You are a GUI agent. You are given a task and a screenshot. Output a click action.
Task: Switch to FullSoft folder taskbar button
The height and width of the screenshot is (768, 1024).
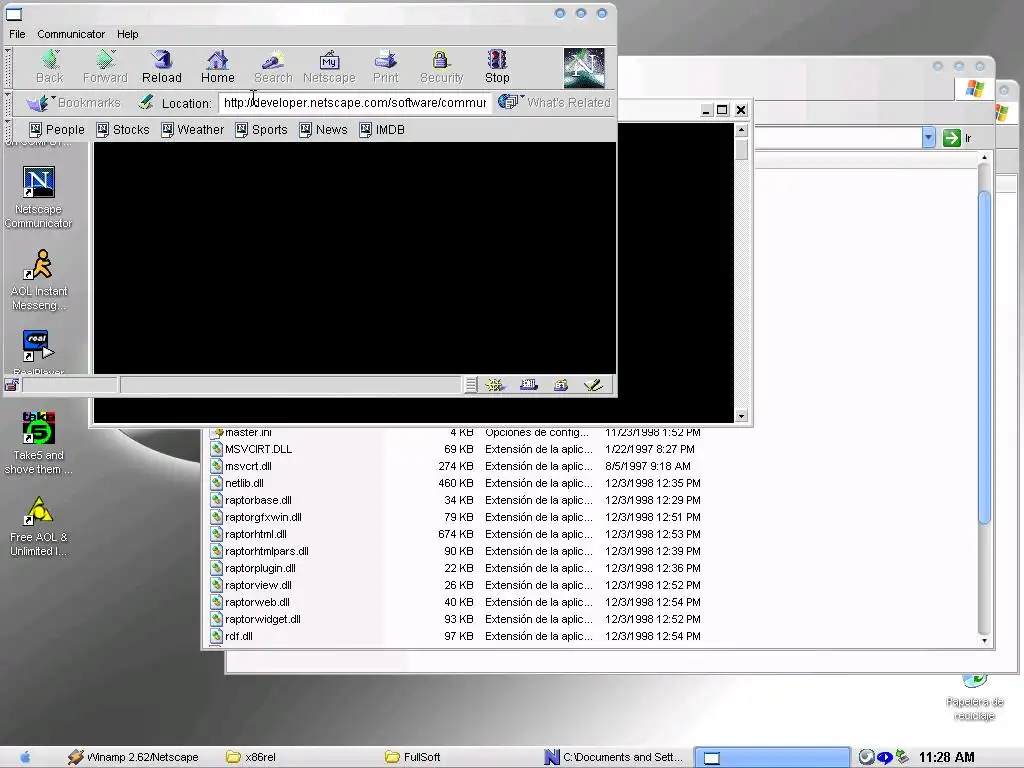coord(413,758)
